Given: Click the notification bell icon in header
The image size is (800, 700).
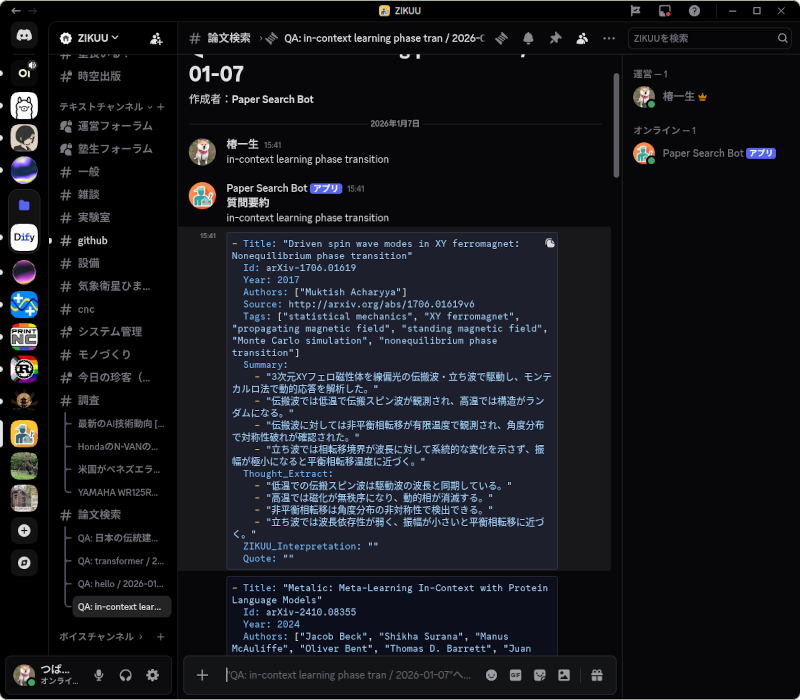Looking at the screenshot, I should click(x=528, y=38).
